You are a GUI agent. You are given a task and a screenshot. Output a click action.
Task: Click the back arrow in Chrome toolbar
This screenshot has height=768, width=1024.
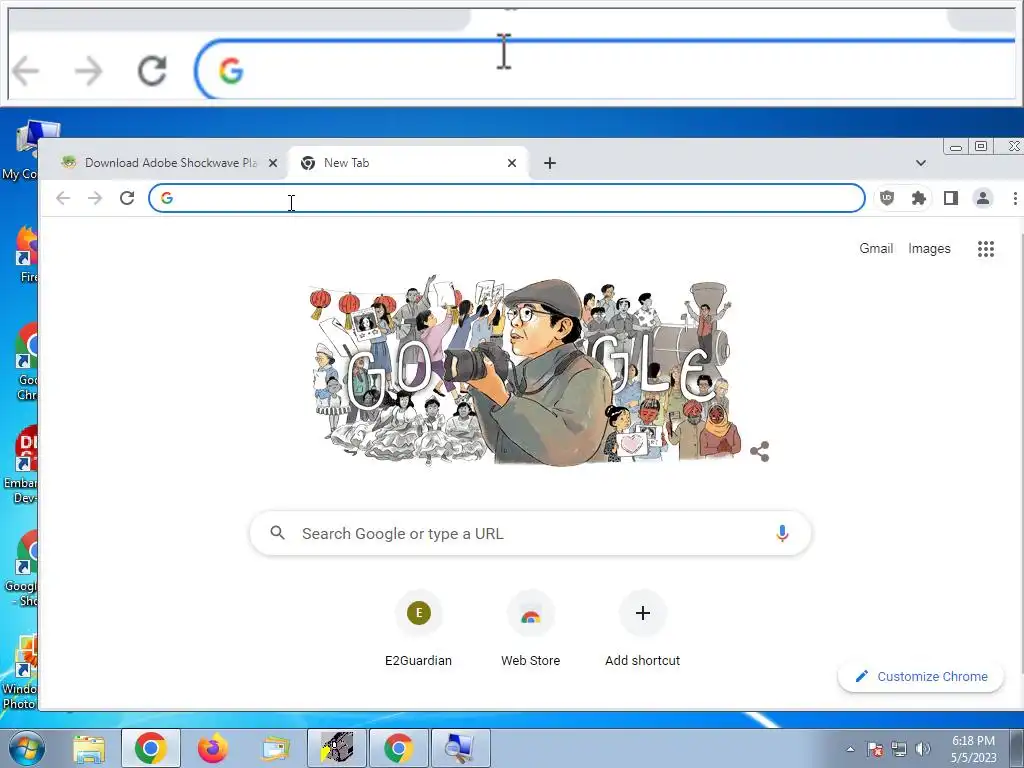click(x=63, y=198)
